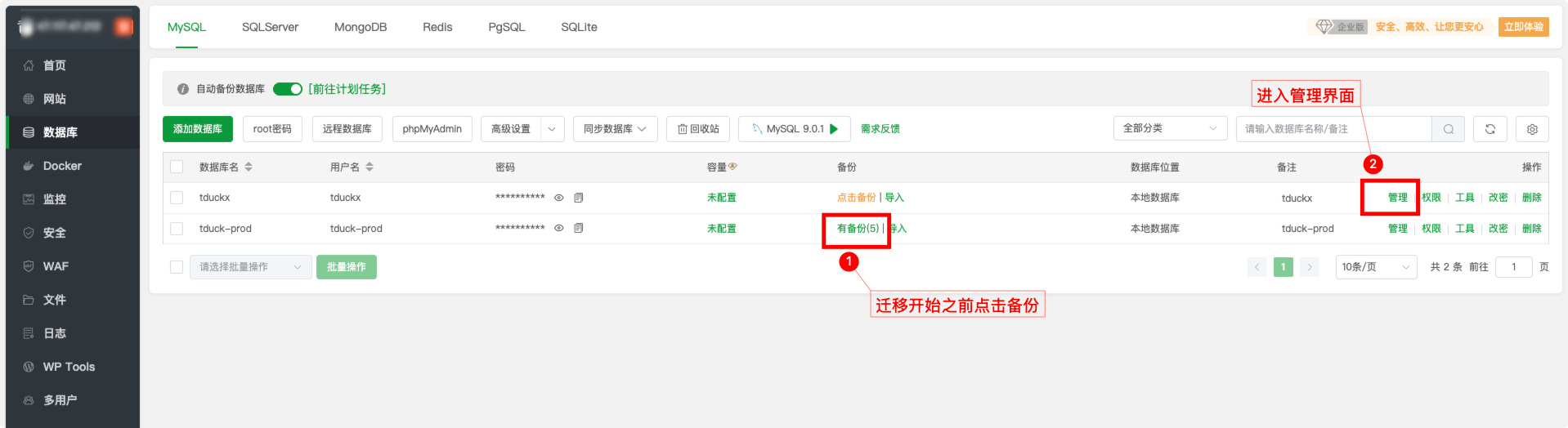Click 点击备份 for tduckx
This screenshot has width=1568, height=428.
(x=856, y=198)
